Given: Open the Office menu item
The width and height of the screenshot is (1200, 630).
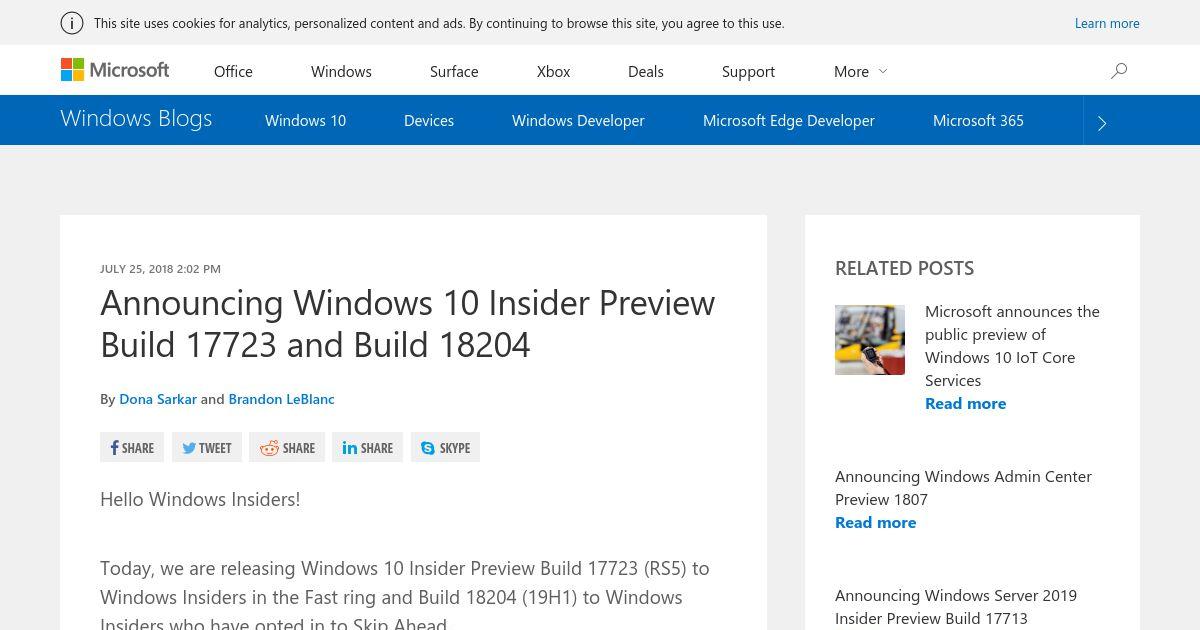Looking at the screenshot, I should pos(233,71).
